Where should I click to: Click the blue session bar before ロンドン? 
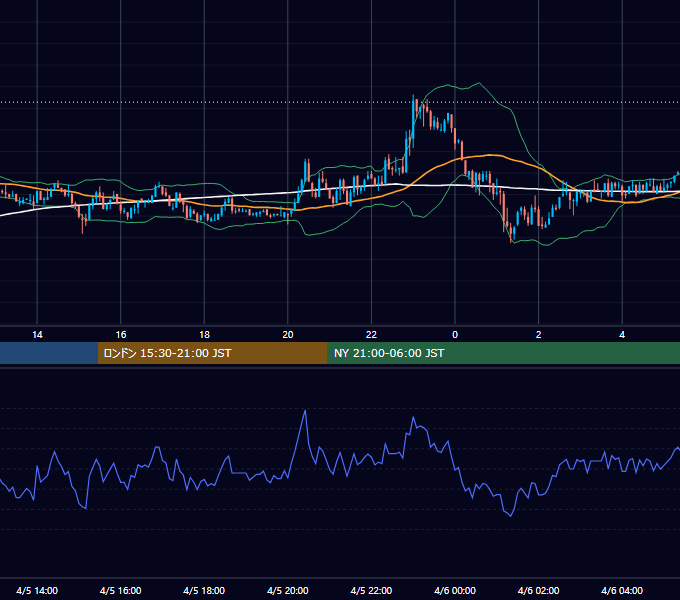coord(49,353)
